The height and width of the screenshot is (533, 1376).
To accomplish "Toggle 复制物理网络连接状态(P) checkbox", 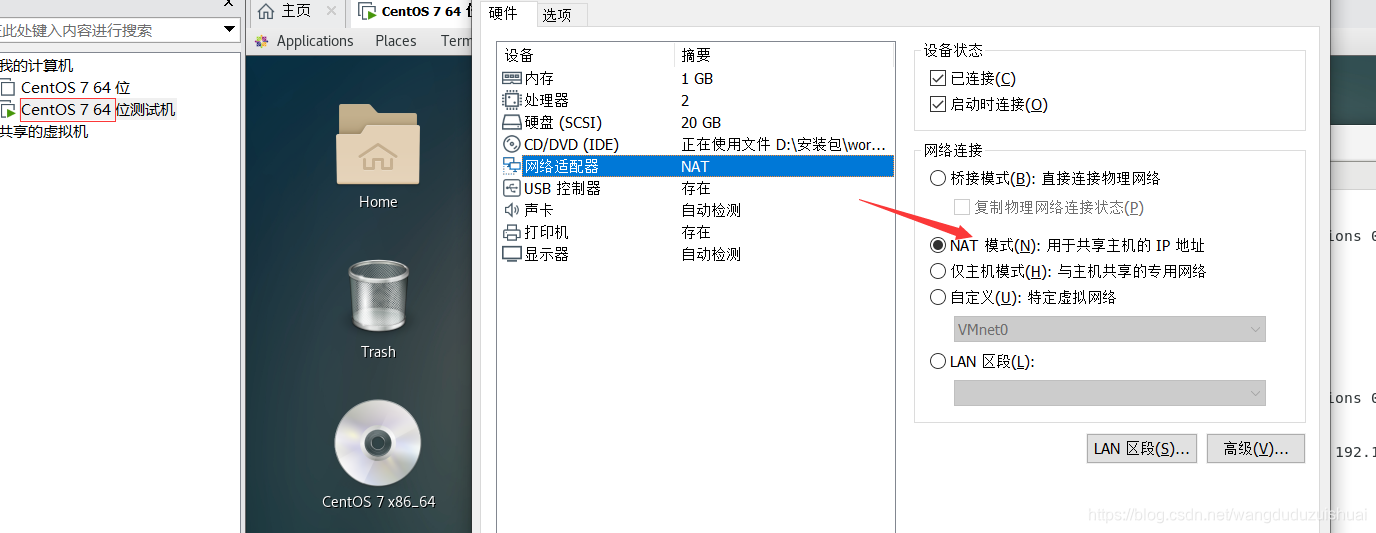I will pyautogui.click(x=962, y=207).
